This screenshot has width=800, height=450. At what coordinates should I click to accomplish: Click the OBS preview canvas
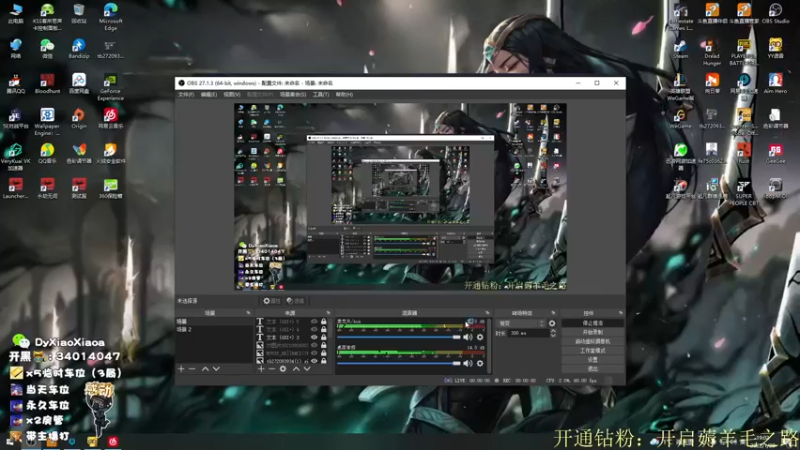pyautogui.click(x=400, y=197)
